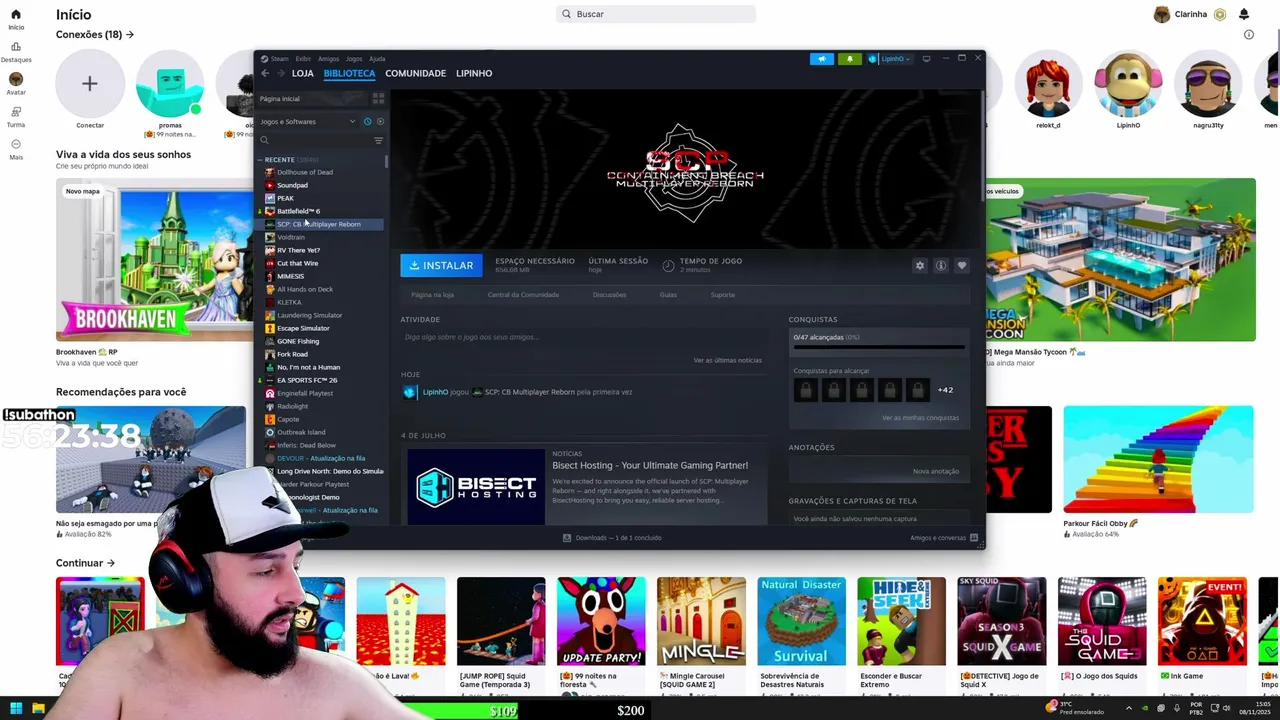This screenshot has height=720, width=1280.
Task: Open Roblox Avatar sidebar icon
Action: (x=16, y=79)
